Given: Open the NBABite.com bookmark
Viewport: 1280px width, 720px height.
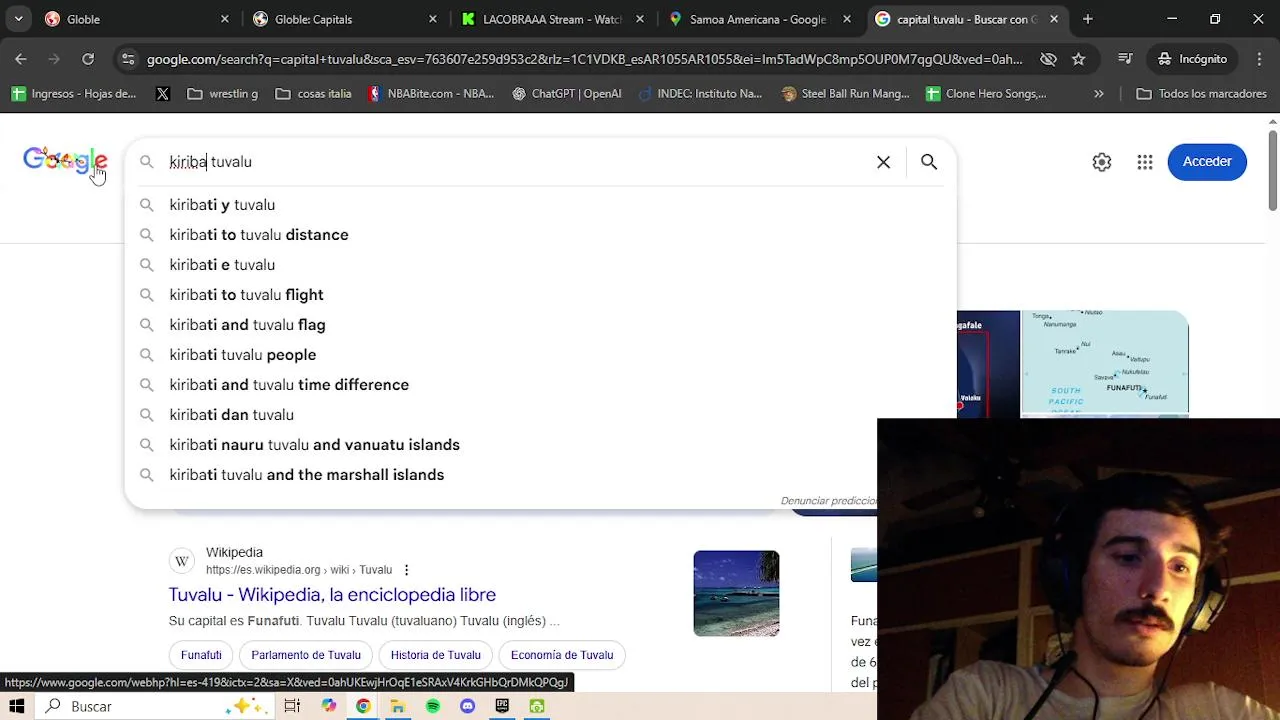Looking at the screenshot, I should [430, 94].
